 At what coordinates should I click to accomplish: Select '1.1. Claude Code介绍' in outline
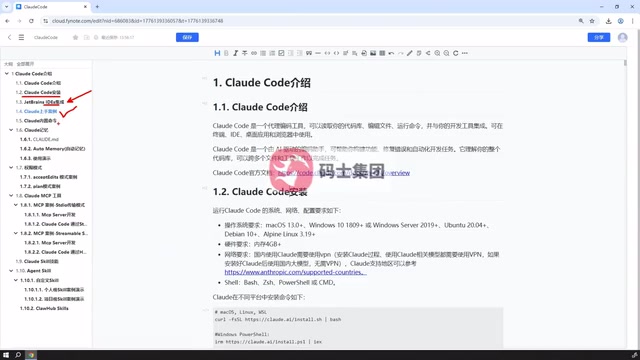38,83
